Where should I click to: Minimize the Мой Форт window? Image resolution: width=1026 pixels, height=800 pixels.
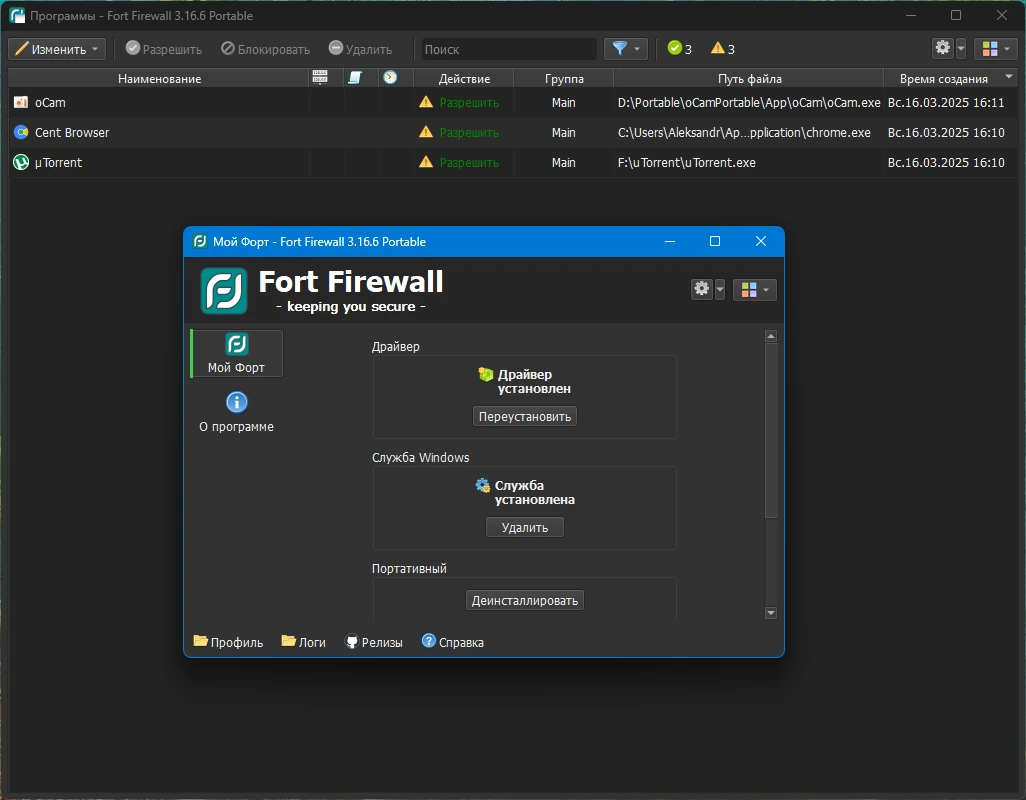point(669,241)
